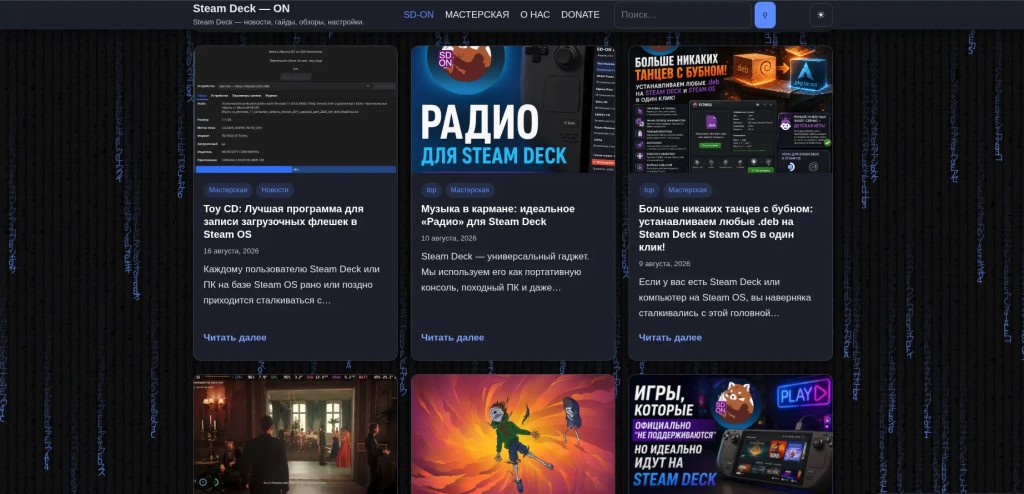
Task: Open the Радио для Steam Deck thumbnail
Action: pyautogui.click(x=513, y=109)
